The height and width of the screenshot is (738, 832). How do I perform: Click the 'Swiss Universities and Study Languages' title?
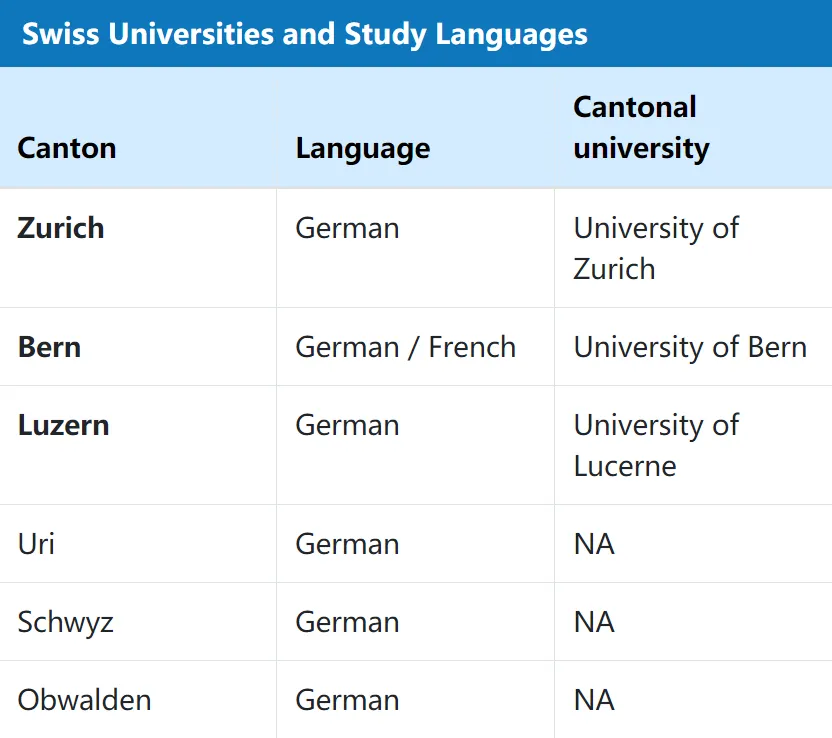coord(305,34)
